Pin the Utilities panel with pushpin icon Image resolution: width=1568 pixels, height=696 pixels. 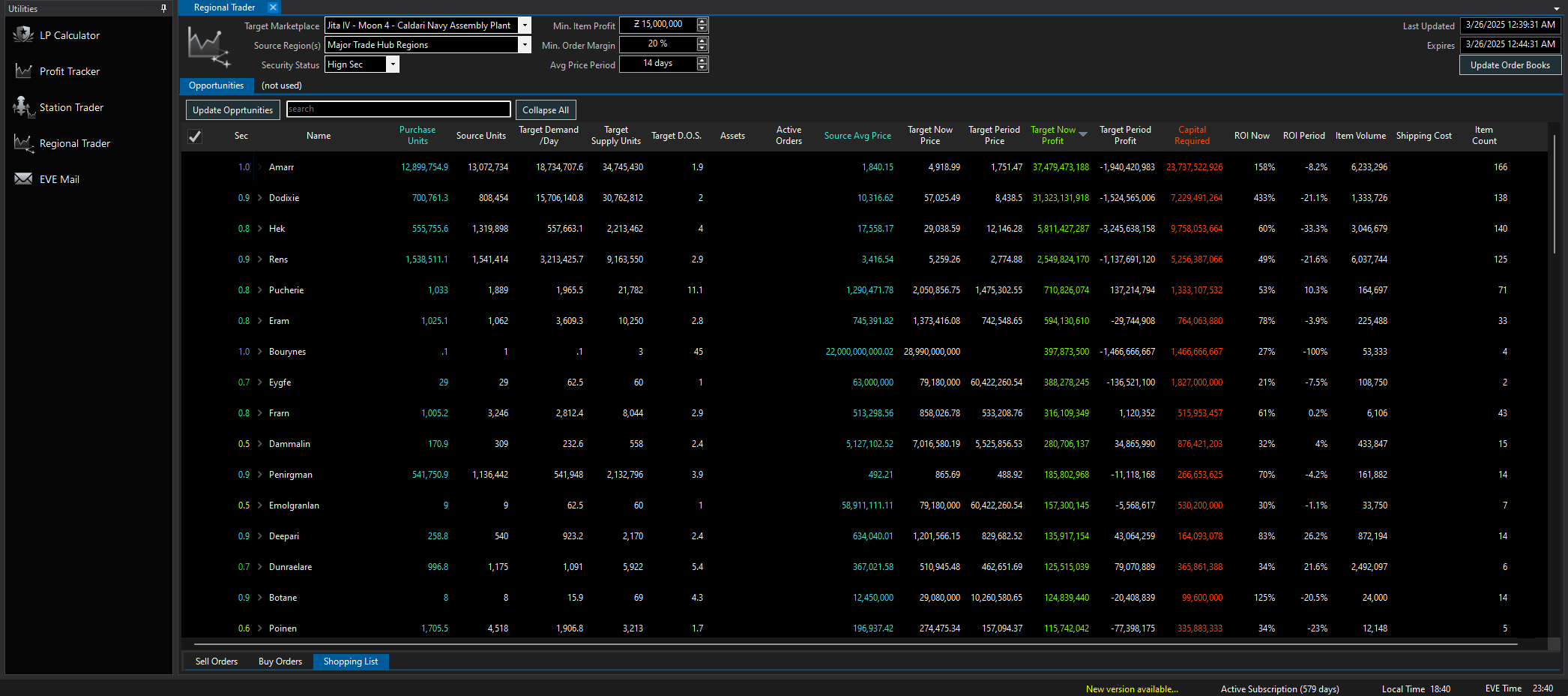click(163, 8)
